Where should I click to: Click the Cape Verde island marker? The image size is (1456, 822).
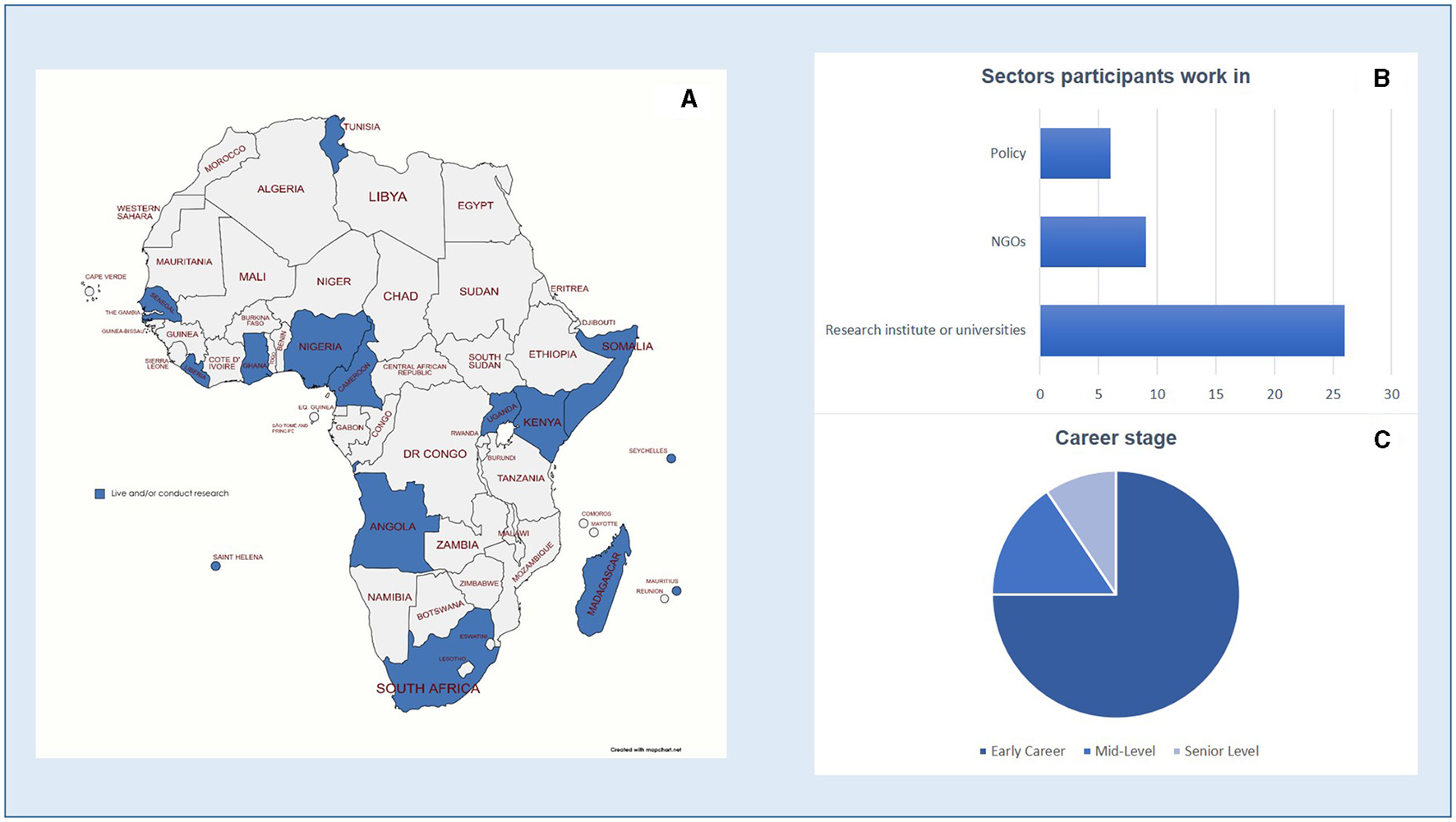coord(89,292)
